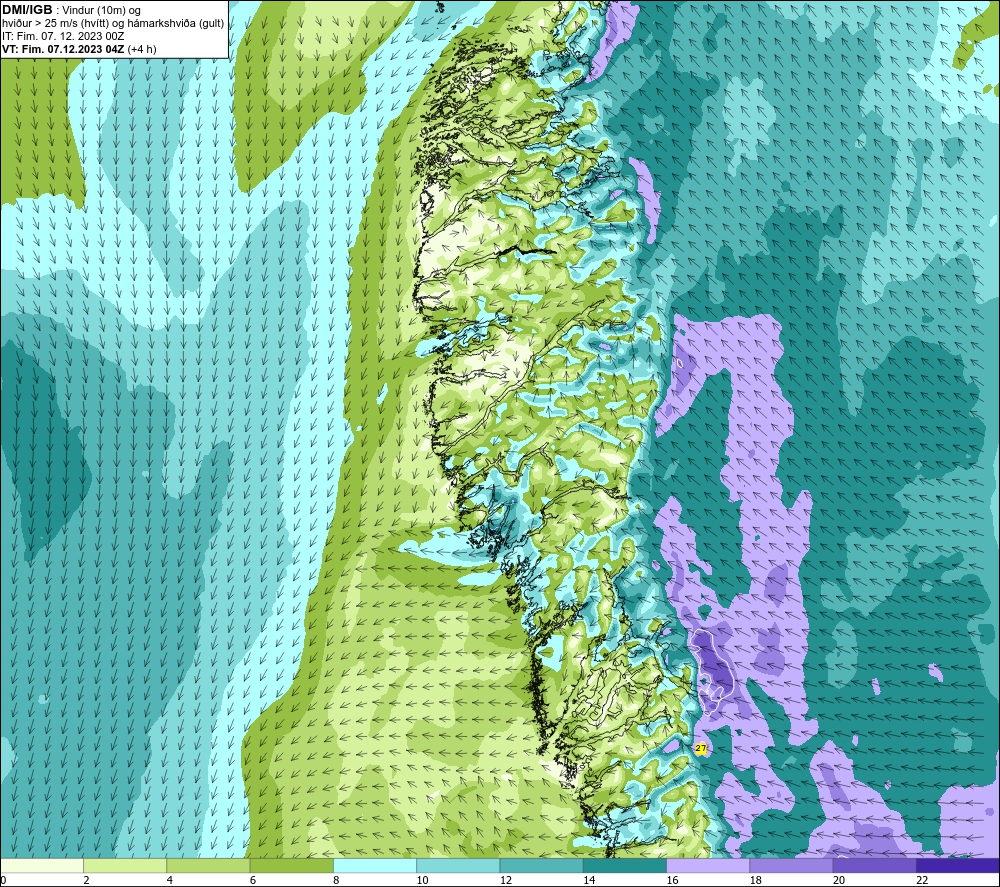The image size is (1000, 887).
Task: Click the 18-20 m/s purple swatch
Action: tap(791, 866)
